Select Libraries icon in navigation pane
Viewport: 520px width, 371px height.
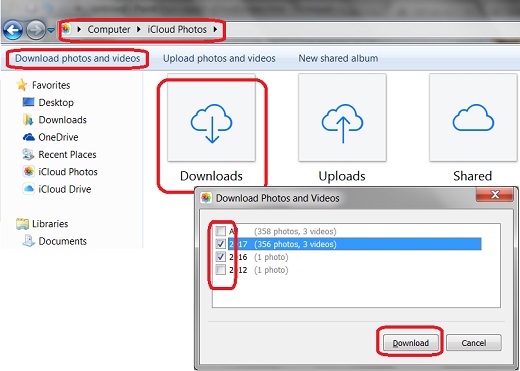coord(22,224)
